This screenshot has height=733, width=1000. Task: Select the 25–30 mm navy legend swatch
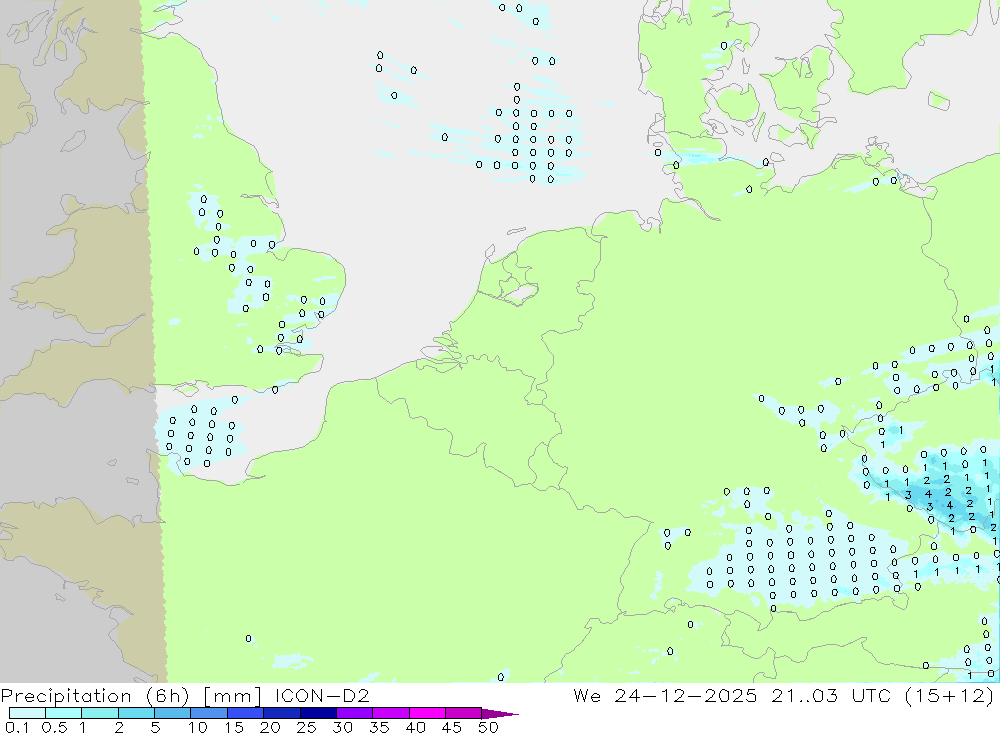318,713
